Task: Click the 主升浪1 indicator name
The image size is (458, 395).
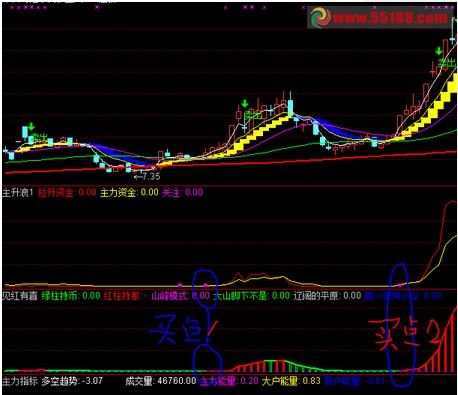Action: 18,193
